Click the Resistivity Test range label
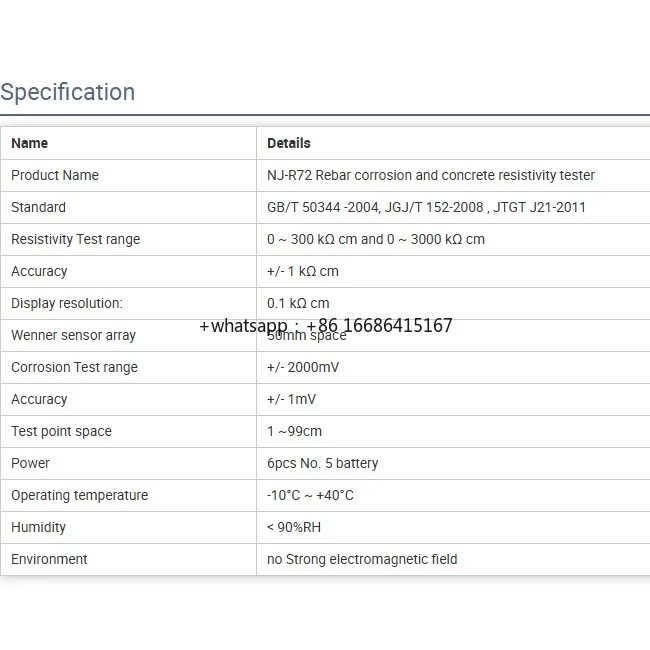650x650 pixels. [x=75, y=240]
